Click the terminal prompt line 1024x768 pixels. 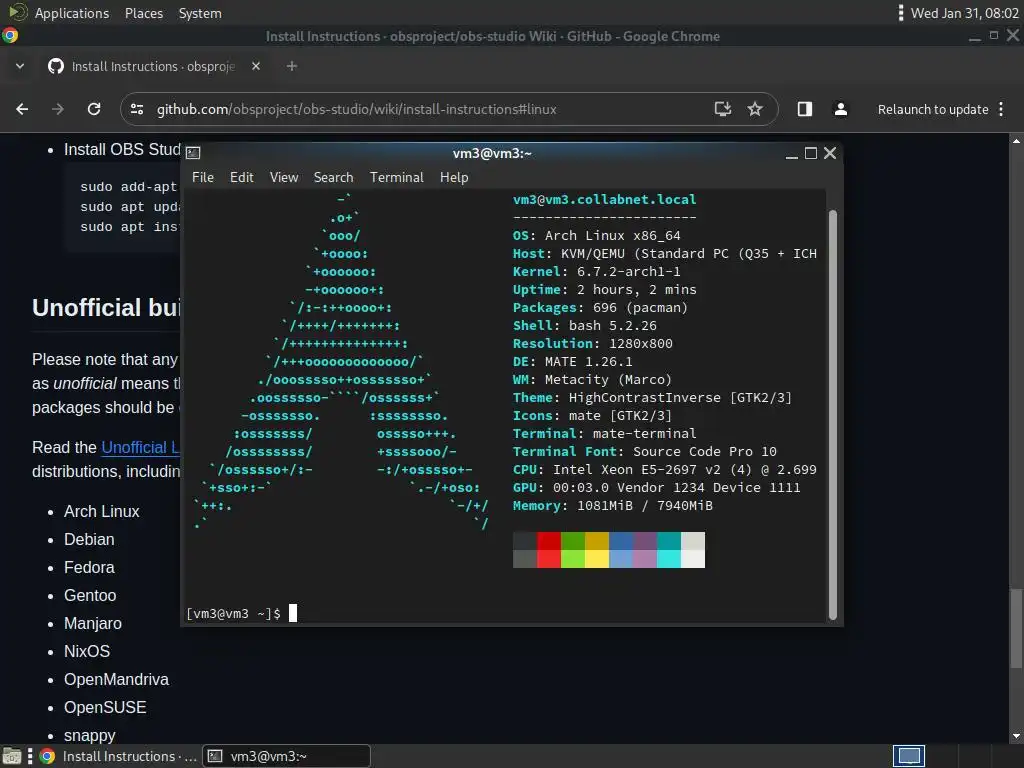coord(241,613)
